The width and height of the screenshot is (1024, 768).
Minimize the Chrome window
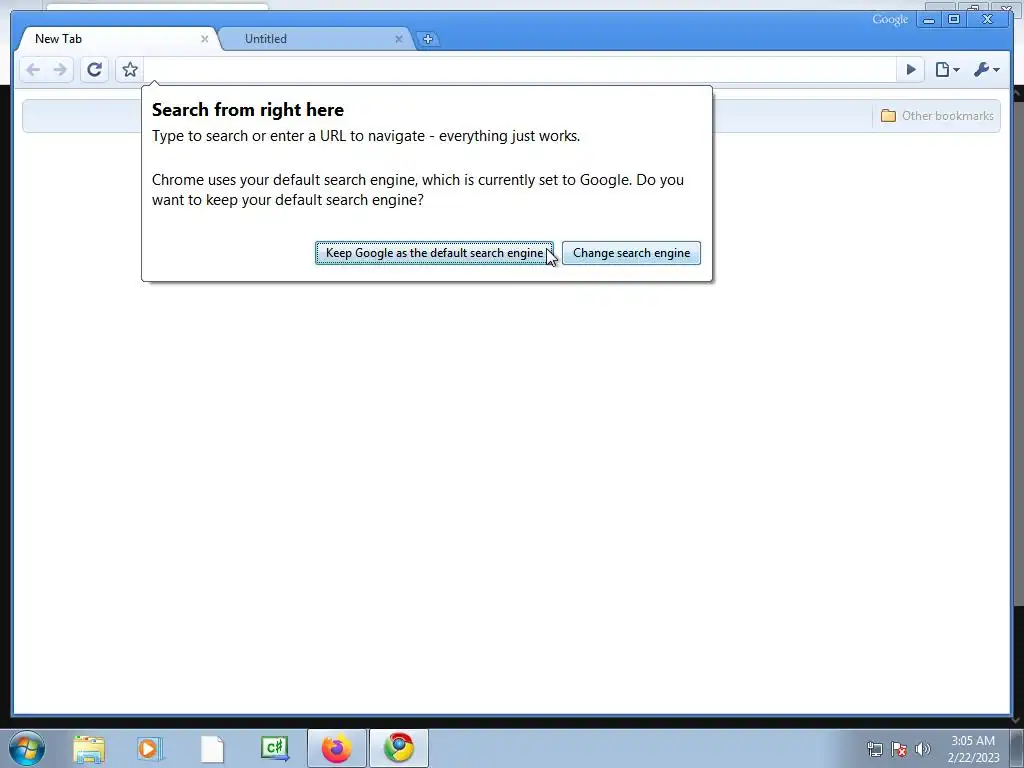tap(929, 20)
